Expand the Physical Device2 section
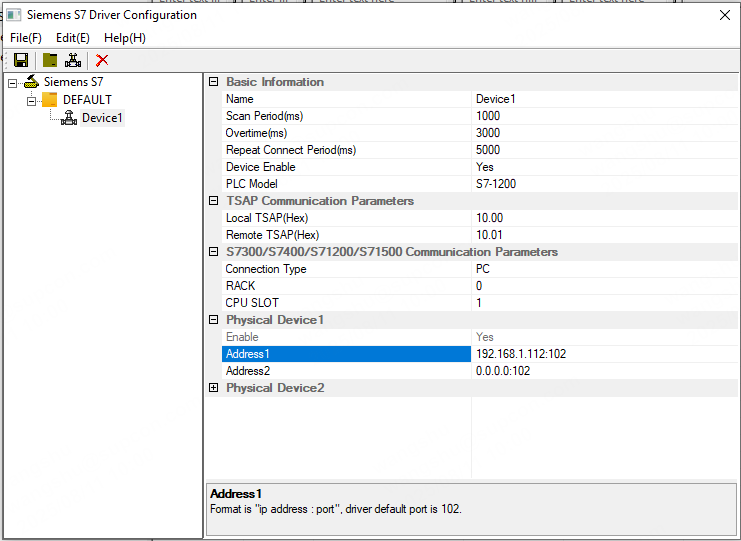The image size is (741, 541). tap(213, 388)
